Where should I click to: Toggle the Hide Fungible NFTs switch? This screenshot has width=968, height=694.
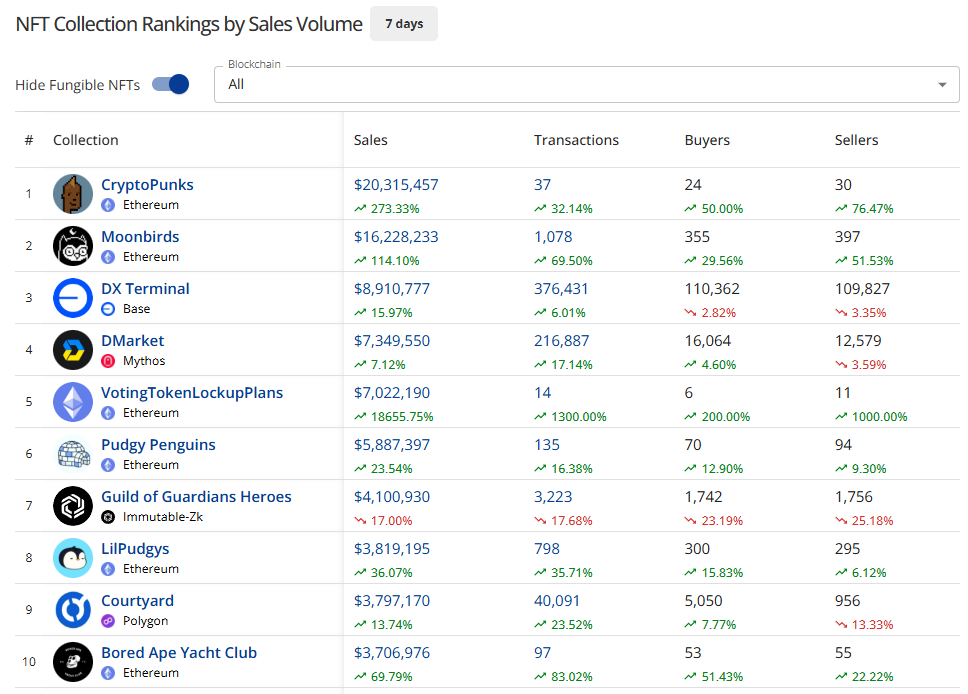[x=171, y=85]
